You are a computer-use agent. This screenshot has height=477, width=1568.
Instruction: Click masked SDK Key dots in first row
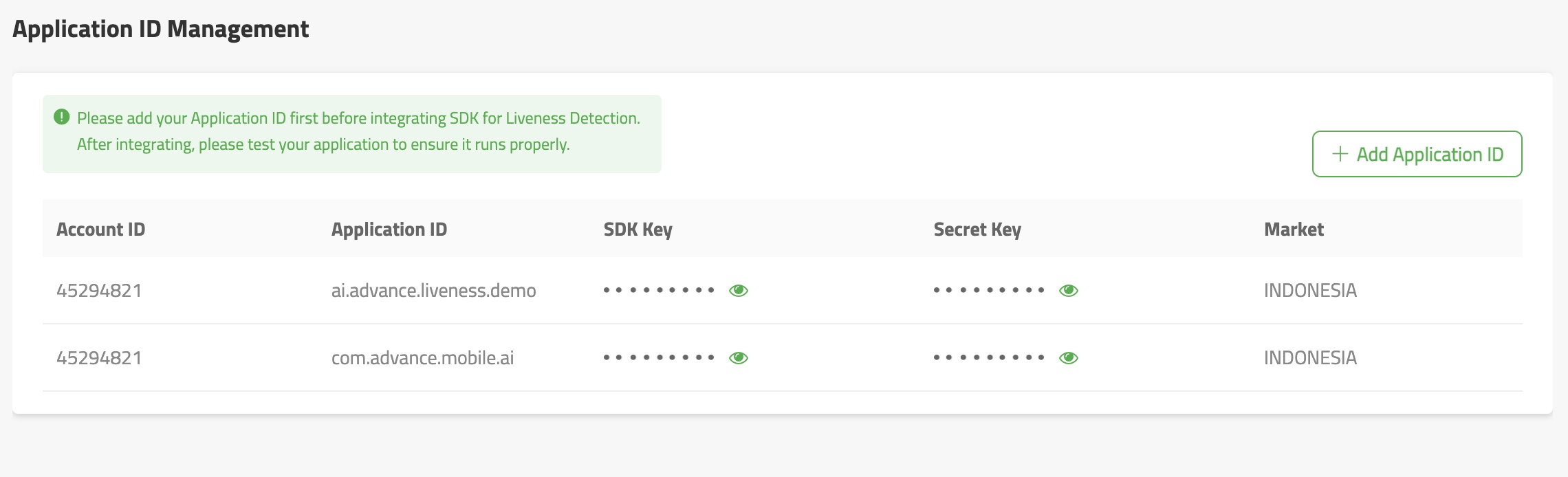[659, 290]
